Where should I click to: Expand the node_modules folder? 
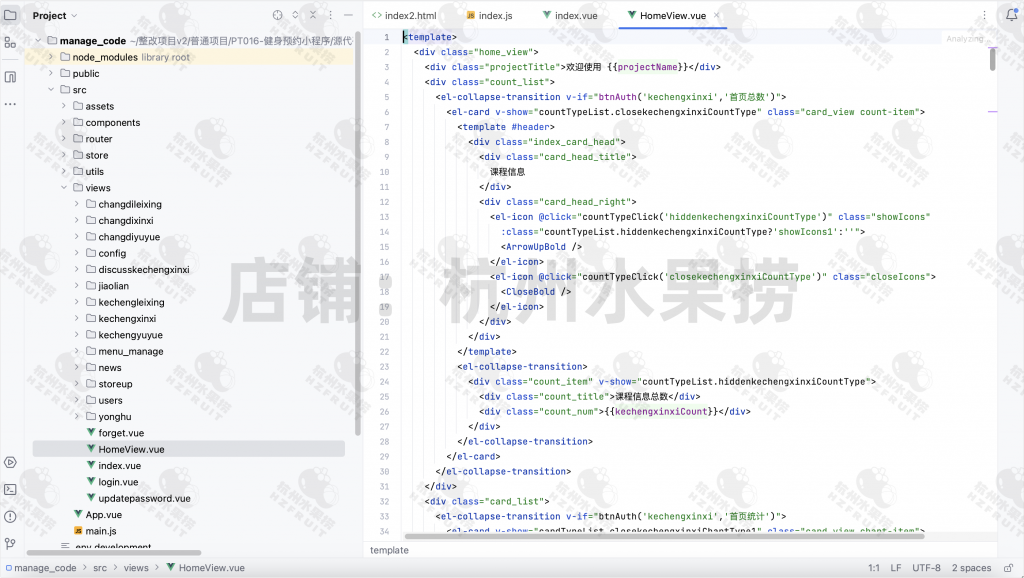pos(51,57)
